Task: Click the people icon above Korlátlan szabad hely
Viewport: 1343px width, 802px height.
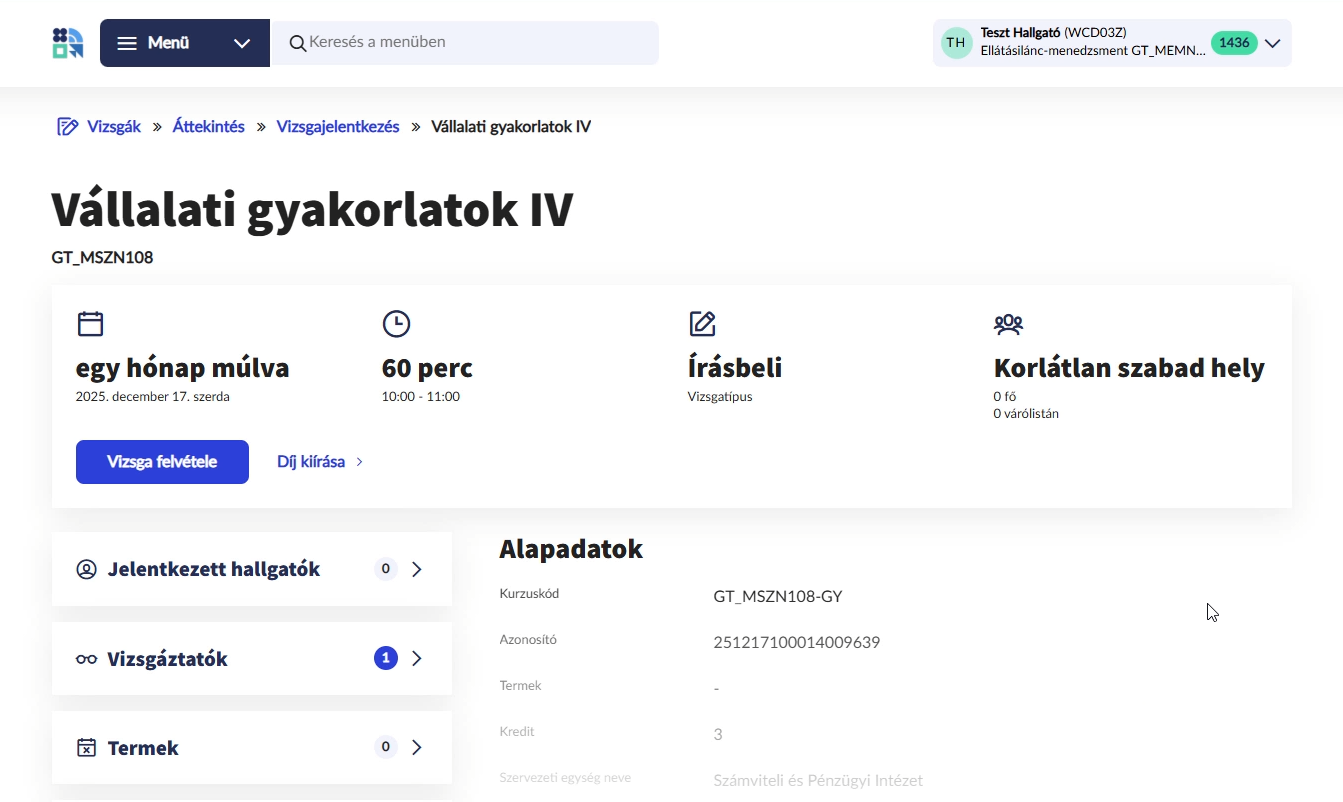Action: pyautogui.click(x=1008, y=323)
